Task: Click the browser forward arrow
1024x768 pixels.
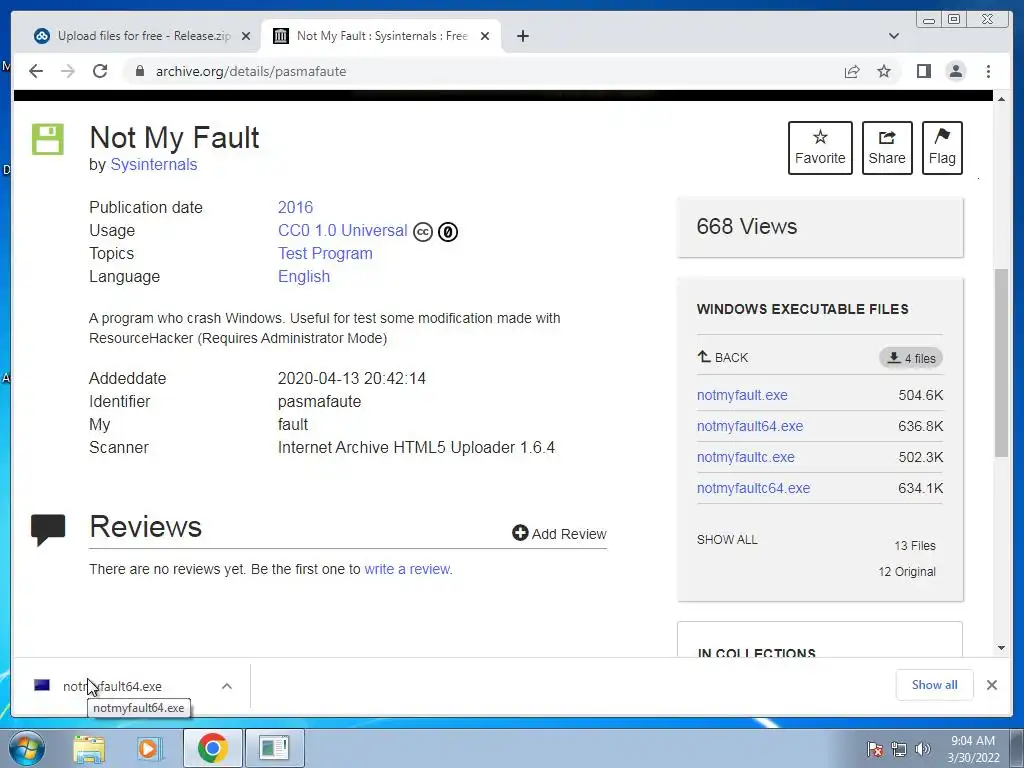Action: (x=68, y=71)
